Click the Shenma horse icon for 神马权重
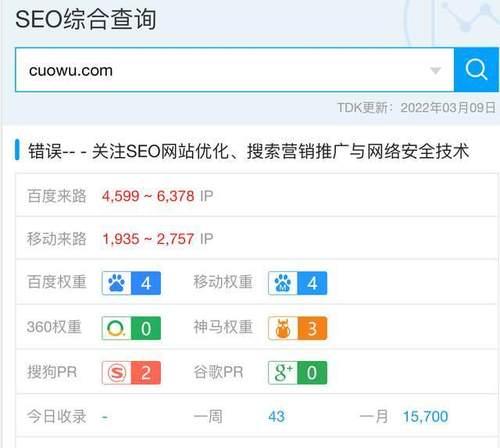This screenshot has height=448, width=500. (x=283, y=328)
